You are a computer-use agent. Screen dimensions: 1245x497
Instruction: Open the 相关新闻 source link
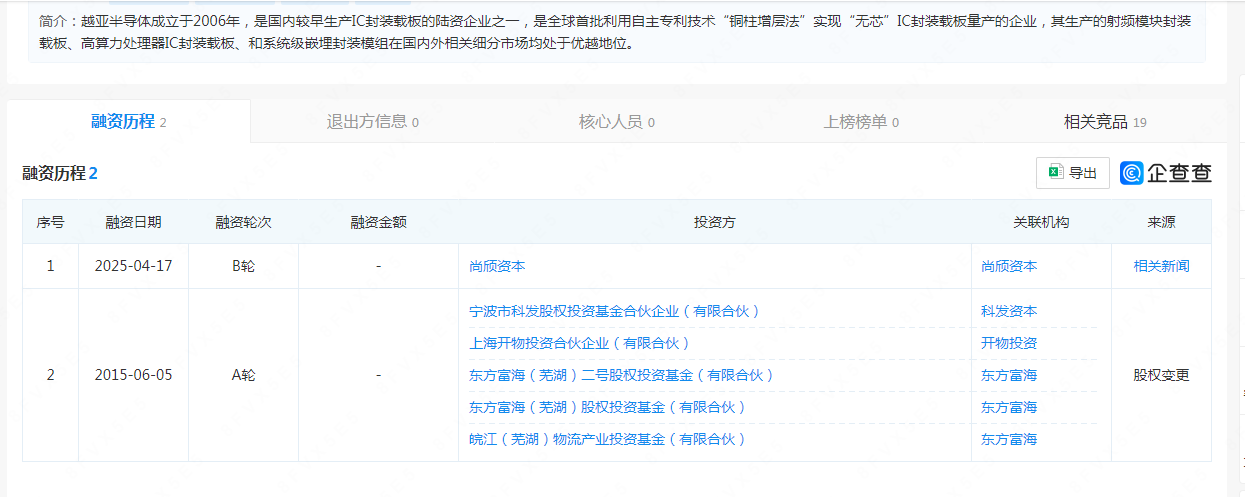[1161, 266]
